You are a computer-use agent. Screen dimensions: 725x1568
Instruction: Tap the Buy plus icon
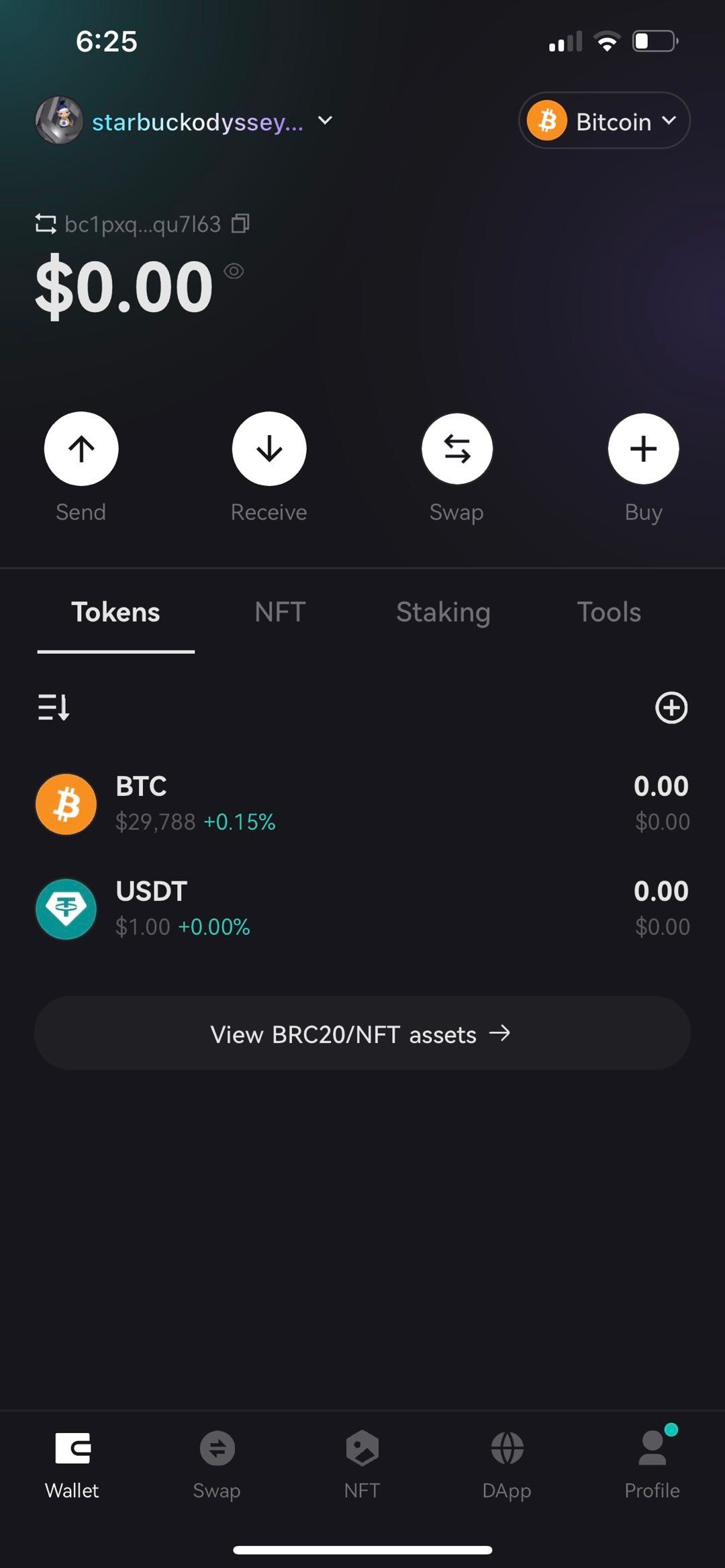643,448
